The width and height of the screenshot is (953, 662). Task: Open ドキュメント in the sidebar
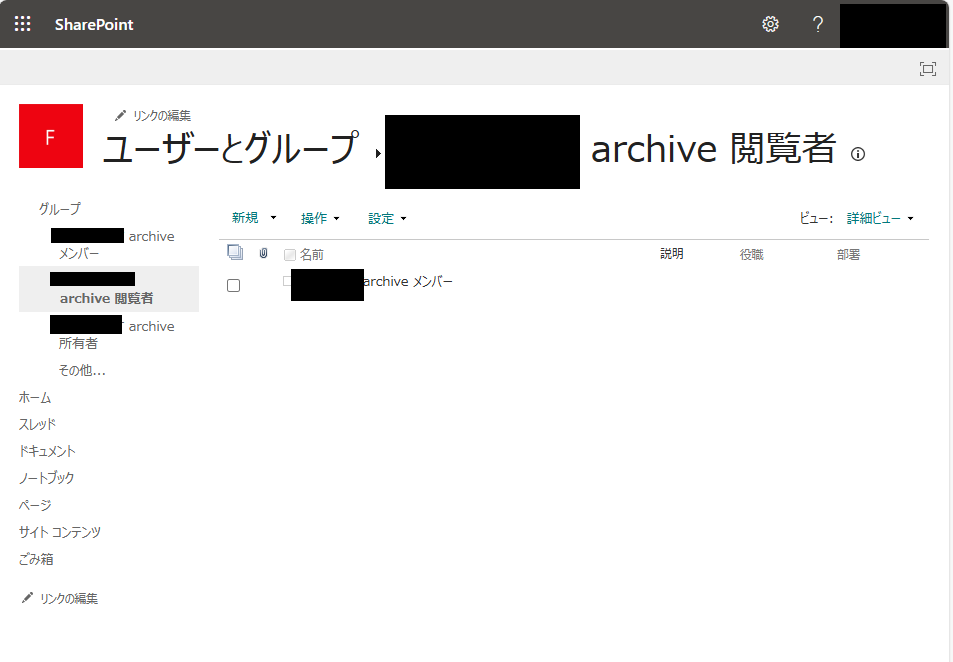(x=47, y=451)
